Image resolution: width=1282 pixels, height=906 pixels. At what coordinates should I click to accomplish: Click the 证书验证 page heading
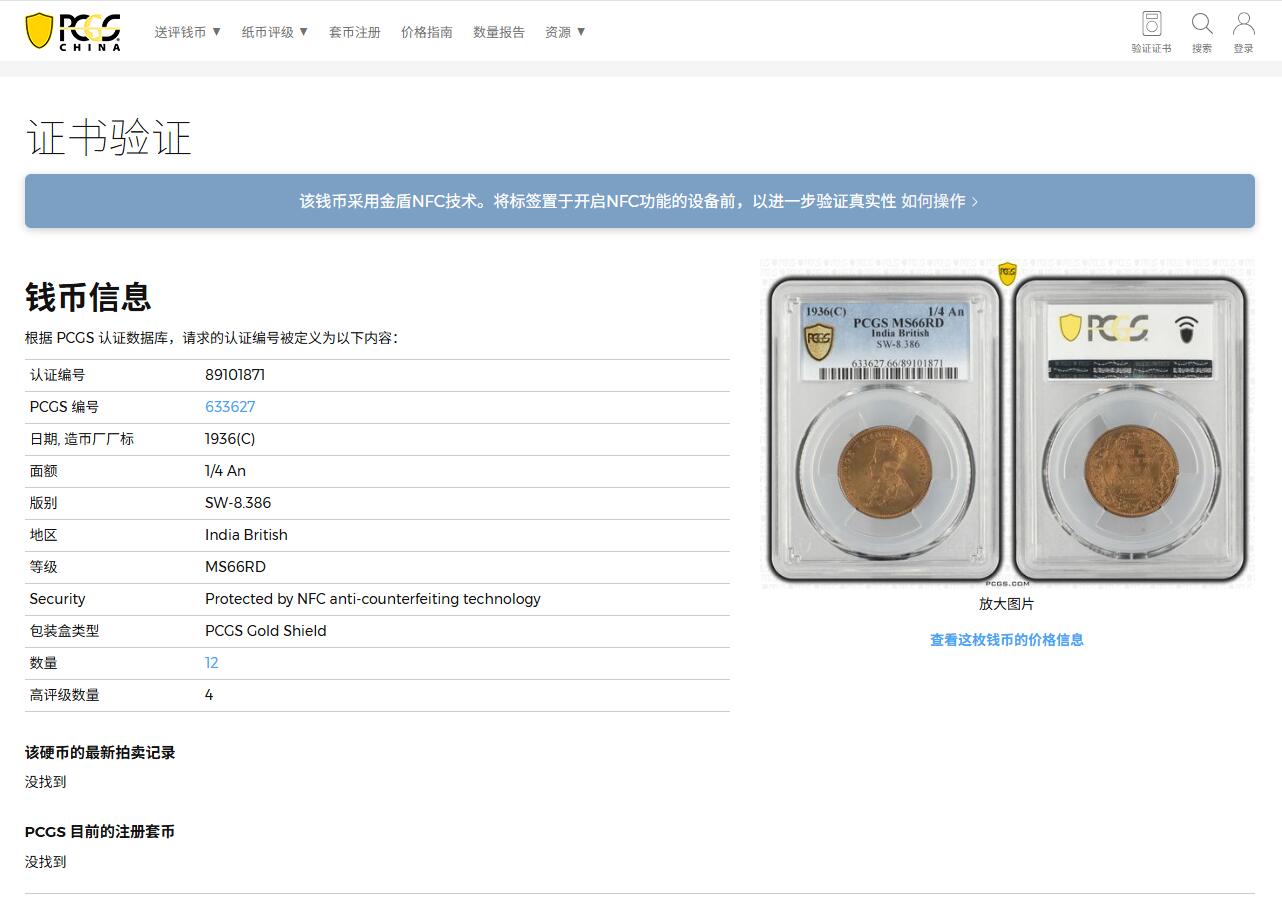[x=108, y=138]
